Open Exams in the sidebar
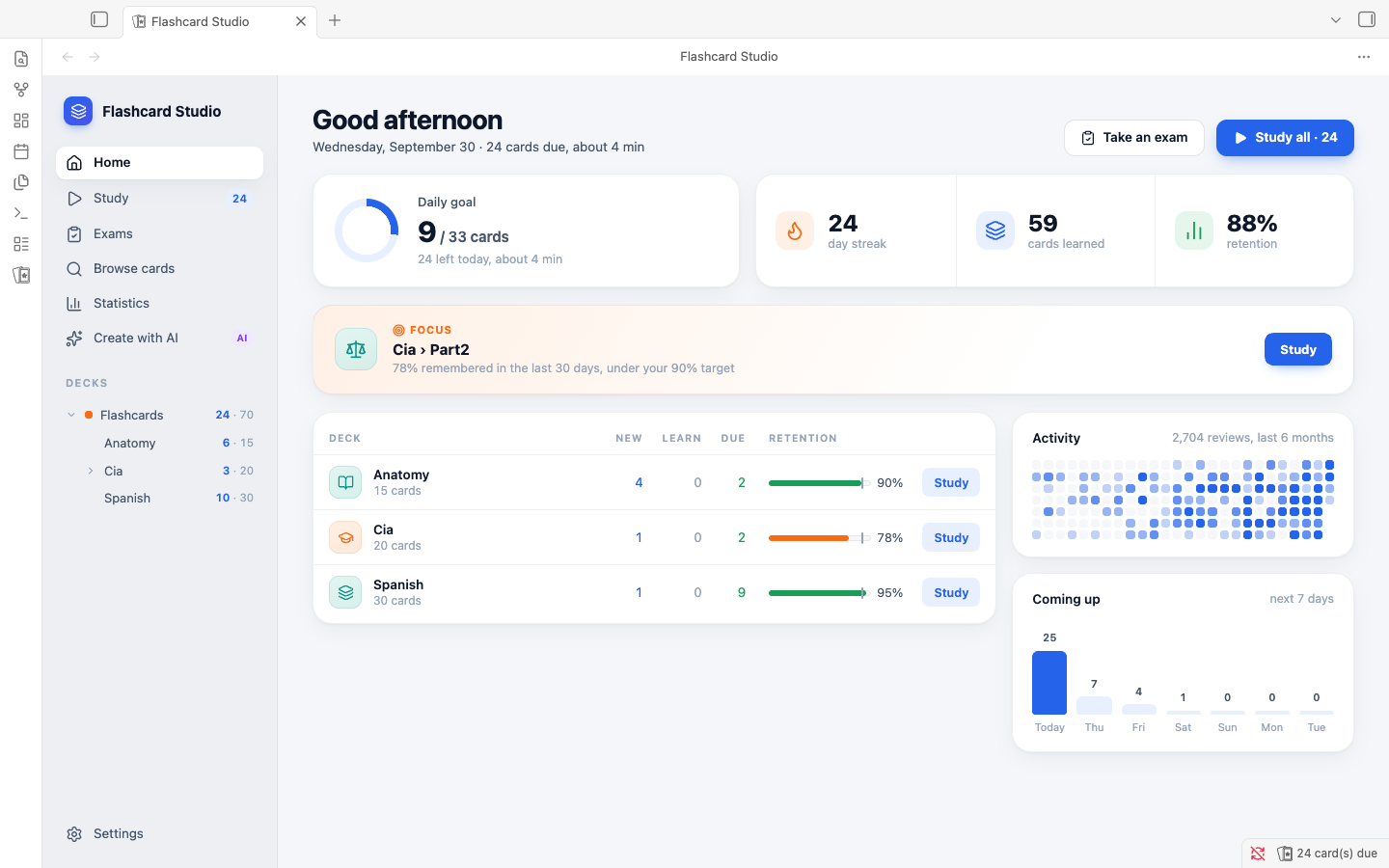Image resolution: width=1389 pixels, height=868 pixels. pos(159,233)
